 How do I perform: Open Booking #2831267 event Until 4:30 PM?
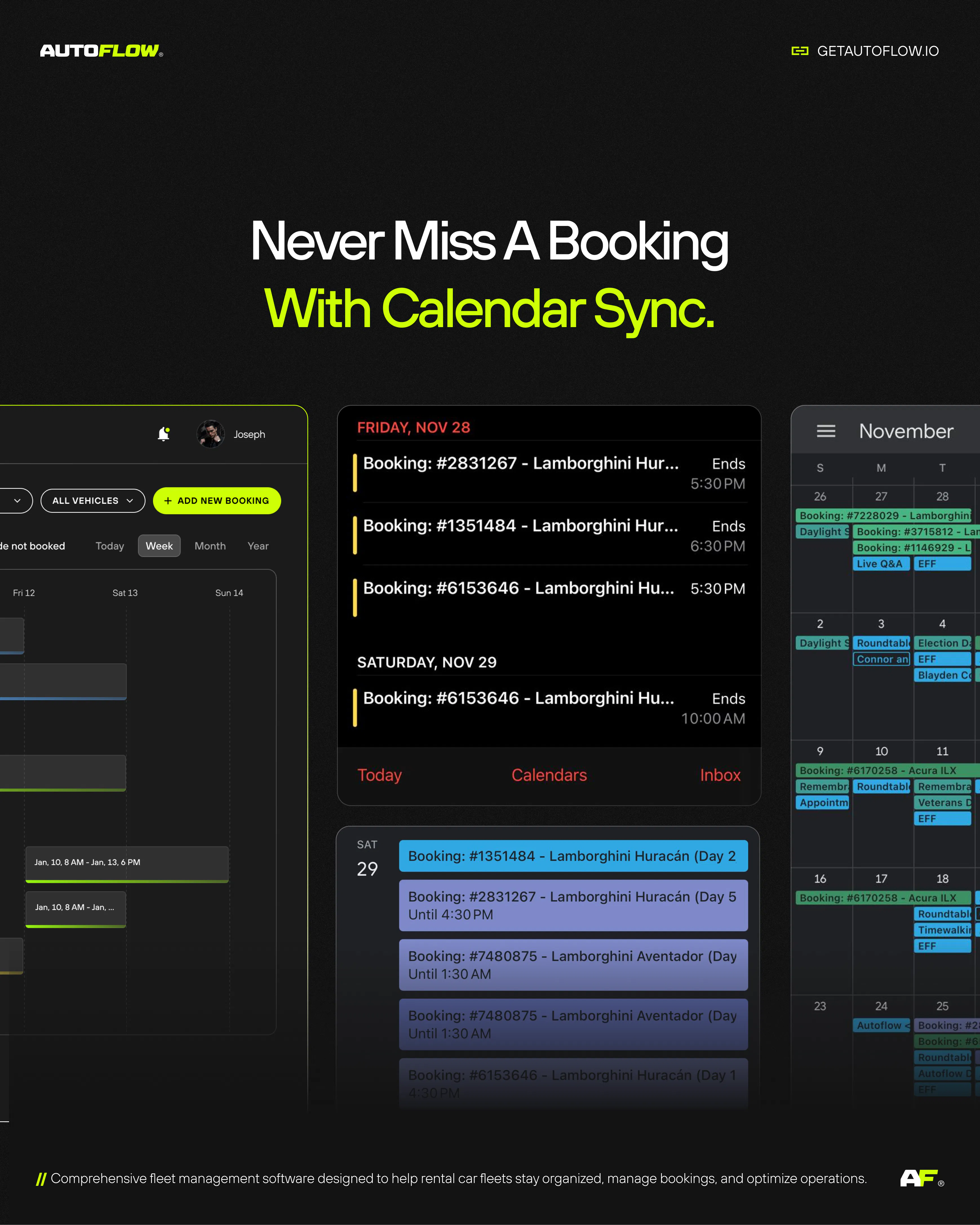(573, 905)
